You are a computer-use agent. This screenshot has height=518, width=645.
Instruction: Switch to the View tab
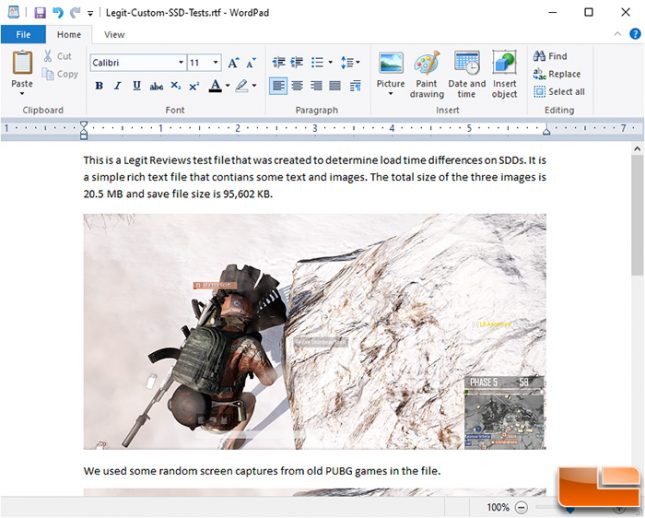pos(114,35)
